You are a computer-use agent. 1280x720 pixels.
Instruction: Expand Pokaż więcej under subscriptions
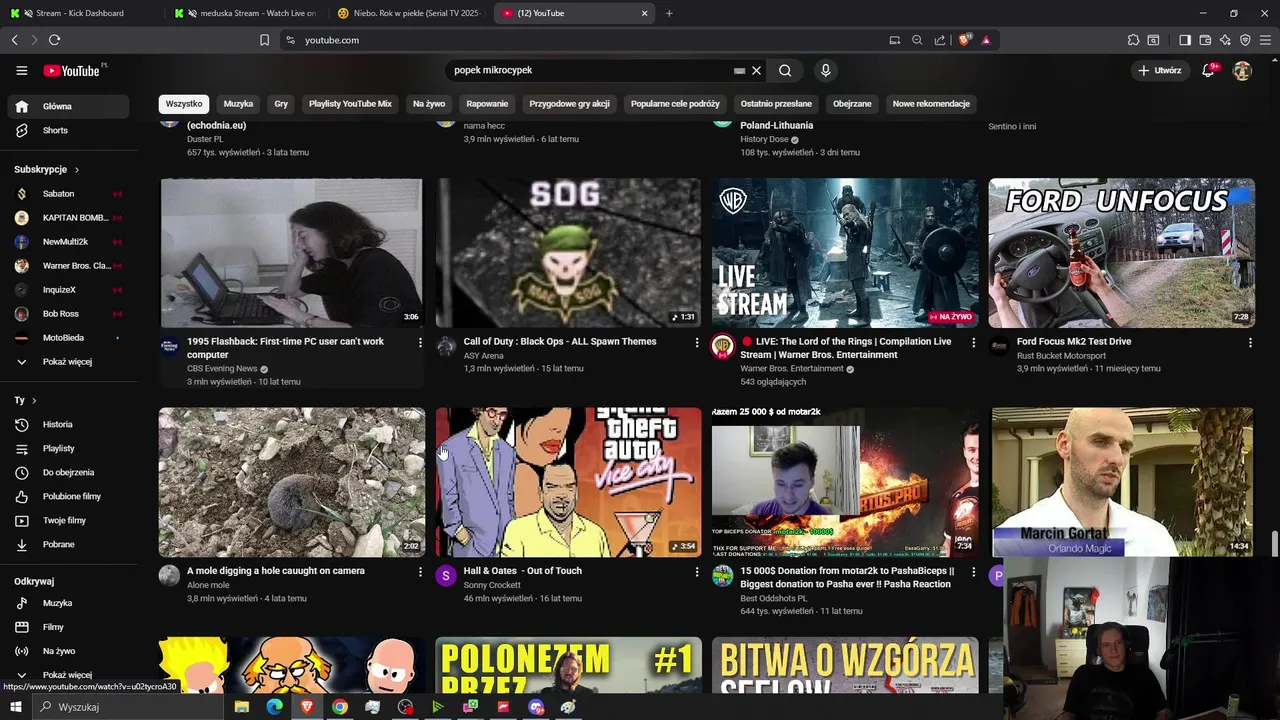pos(68,361)
